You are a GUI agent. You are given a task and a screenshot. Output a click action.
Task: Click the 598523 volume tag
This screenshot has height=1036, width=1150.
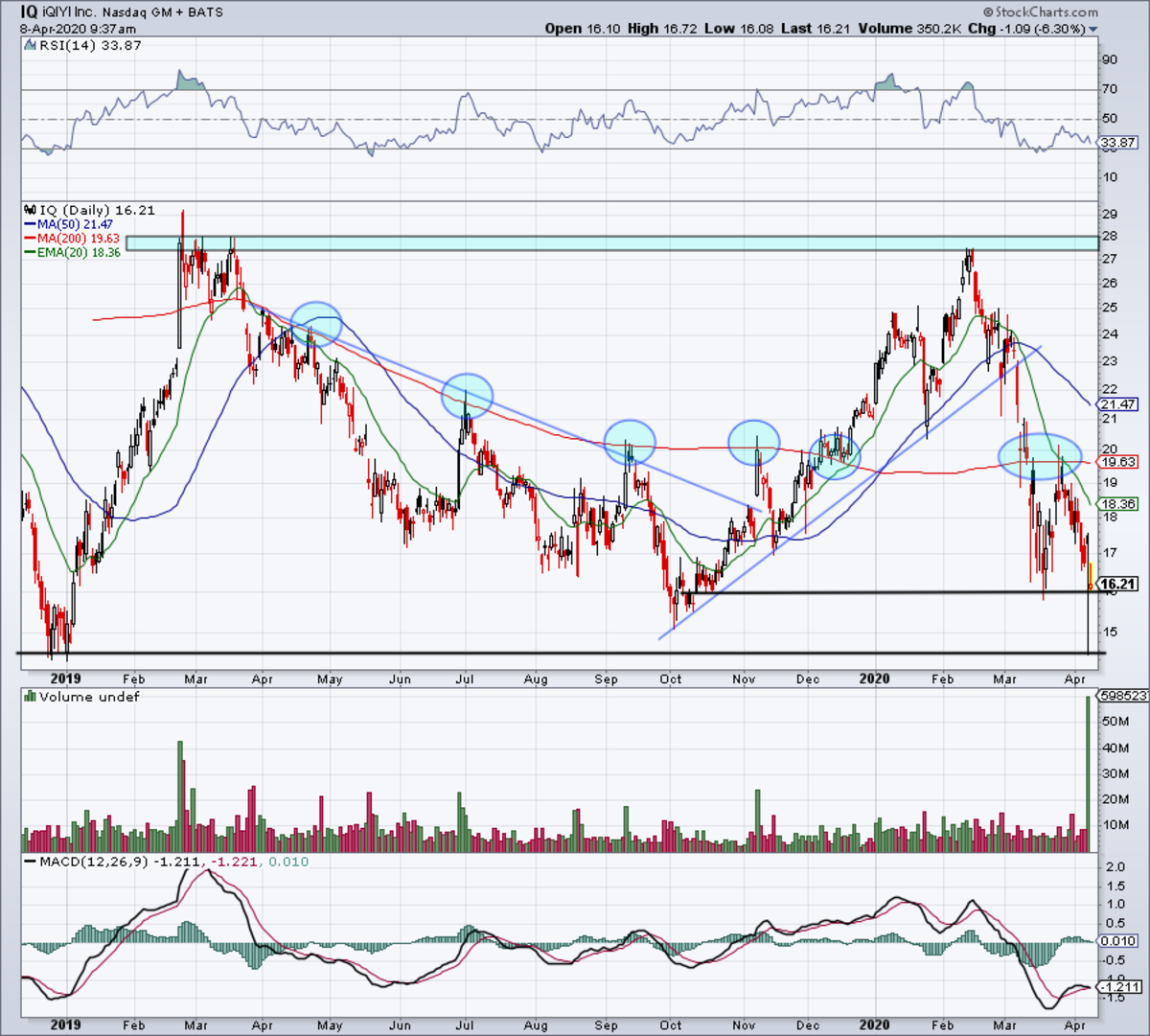point(1121,697)
